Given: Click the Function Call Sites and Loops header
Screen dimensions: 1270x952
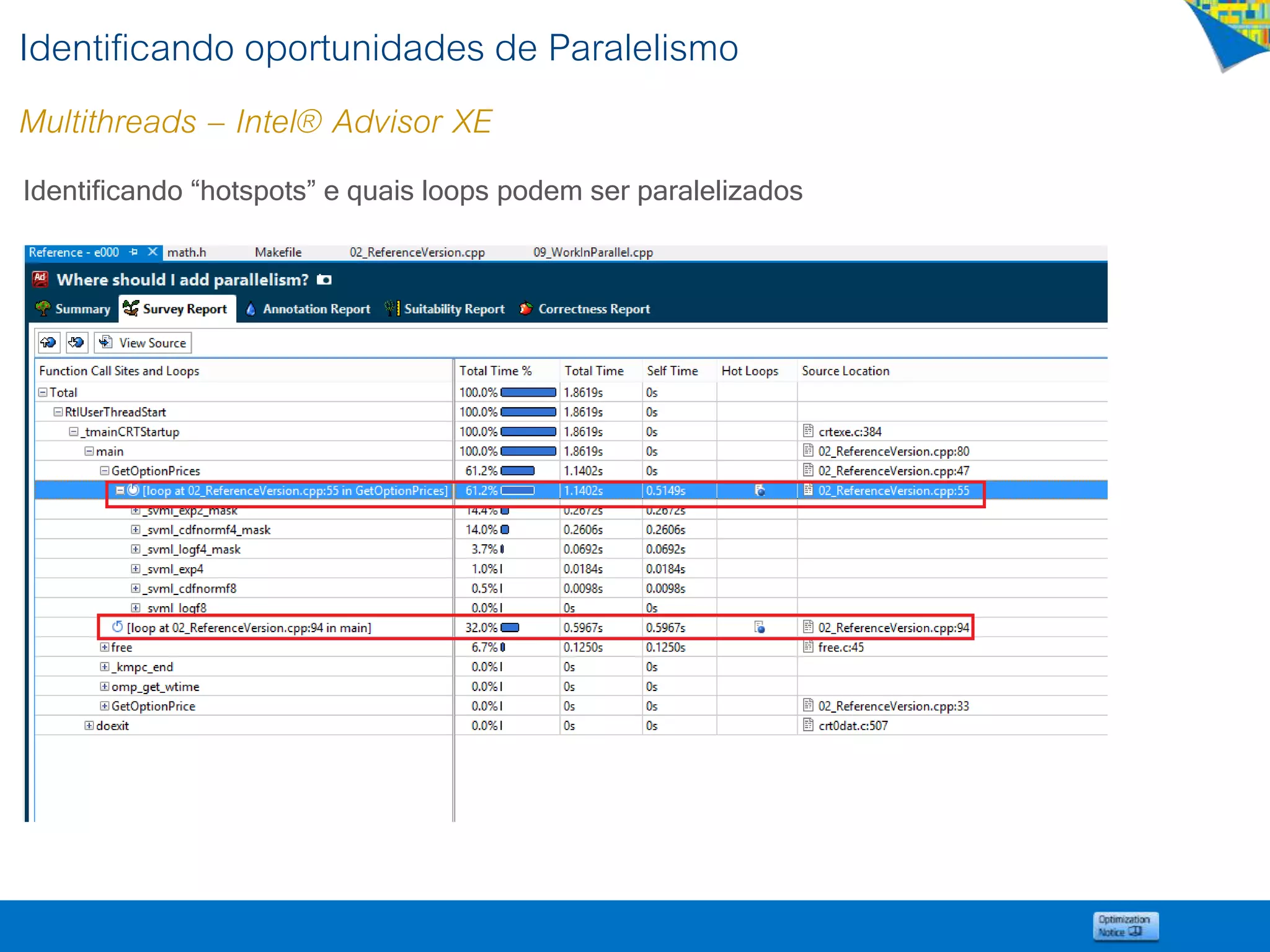Looking at the screenshot, I should point(244,371).
